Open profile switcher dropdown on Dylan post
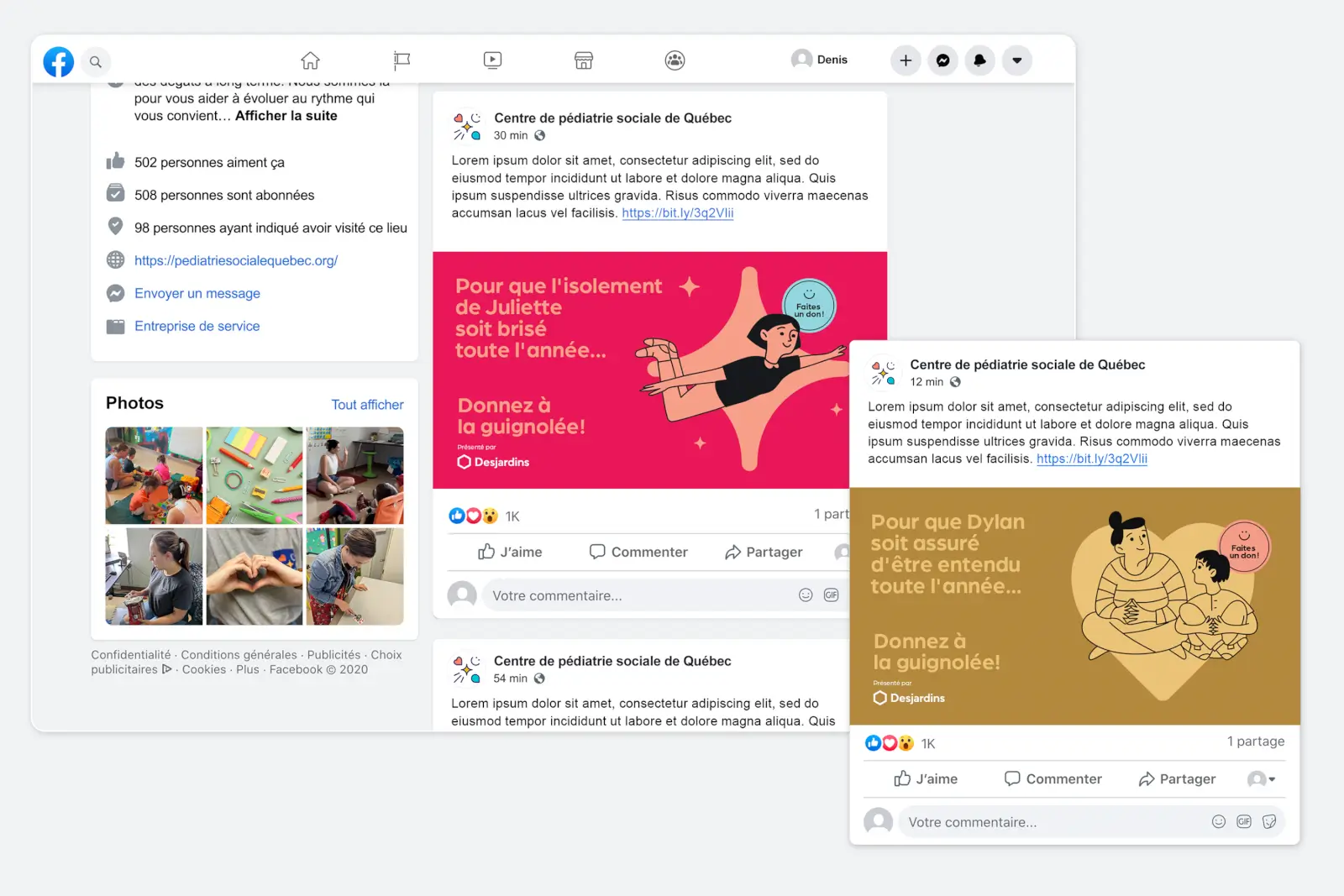1344x896 pixels. pos(1262,779)
